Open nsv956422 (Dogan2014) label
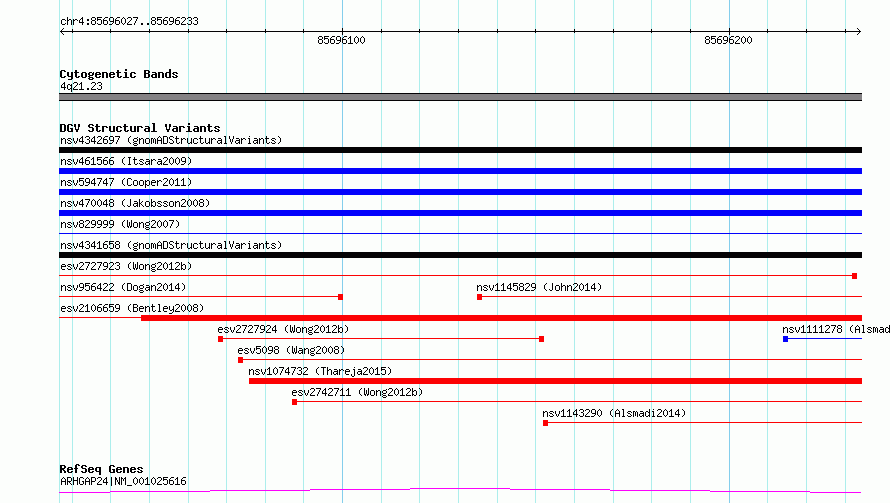This screenshot has height=503, width=890. pos(123,287)
